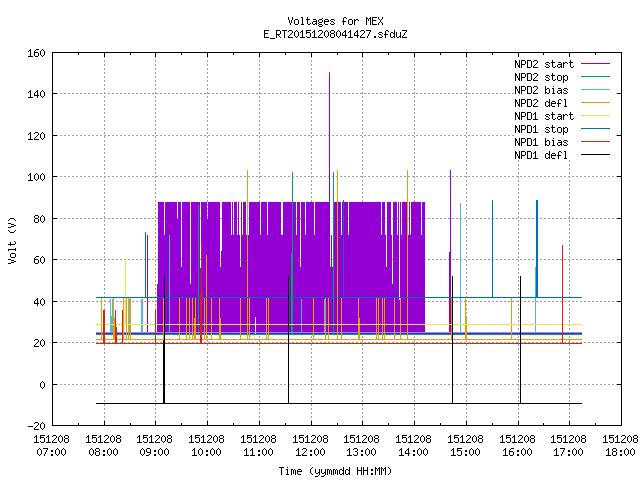Click the 151208 09:00 x-axis tick label
640x480 pixels.
[155, 446]
